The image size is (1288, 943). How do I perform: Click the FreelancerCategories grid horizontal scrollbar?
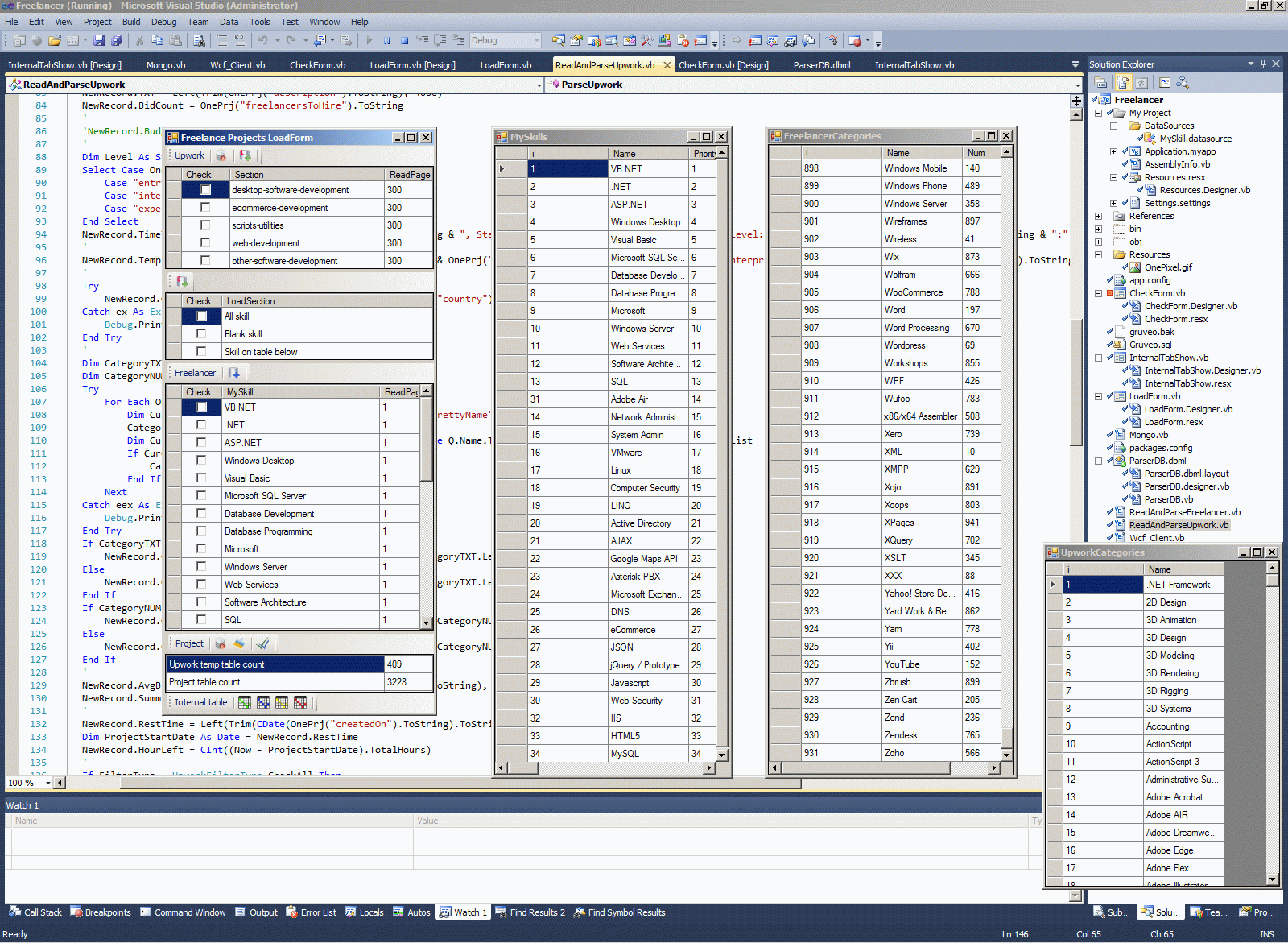pos(885,768)
